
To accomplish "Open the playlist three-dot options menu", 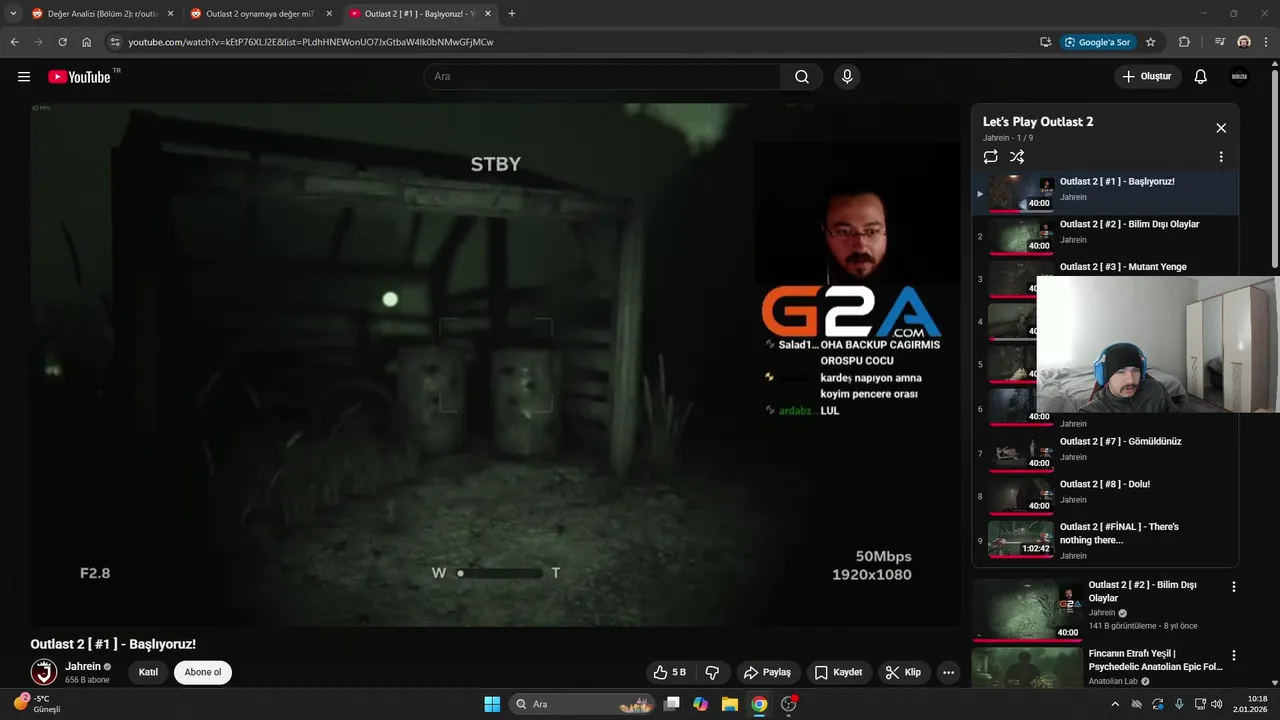I will tap(1221, 157).
